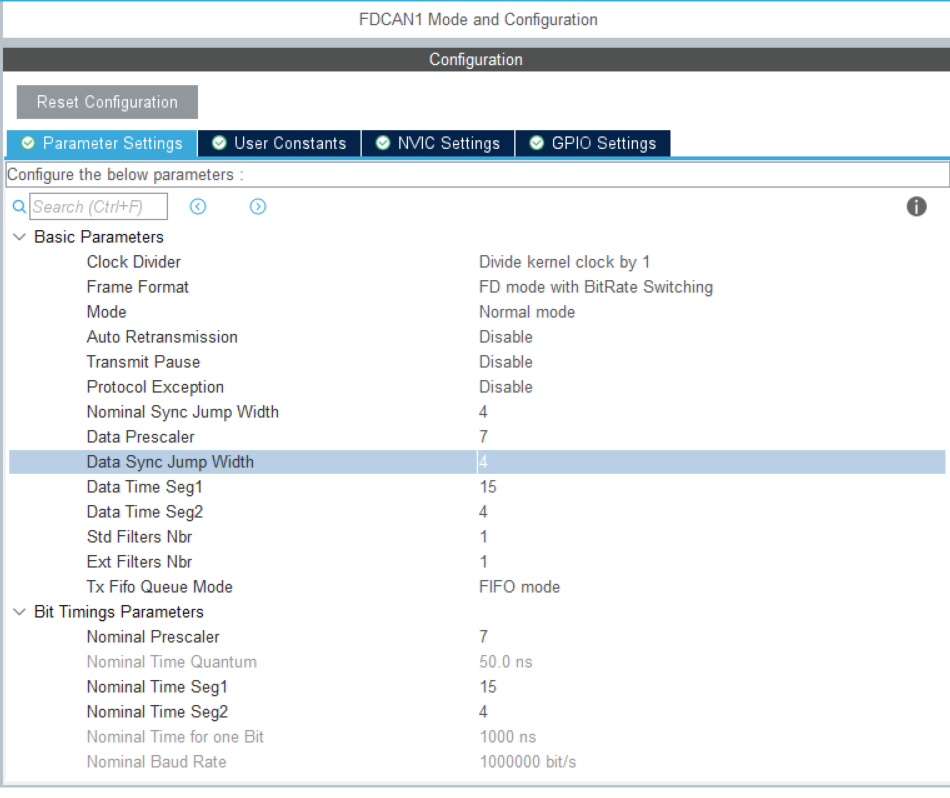This screenshot has width=950, height=798.
Task: Switch to the GPIO Settings tab
Action: click(x=601, y=143)
